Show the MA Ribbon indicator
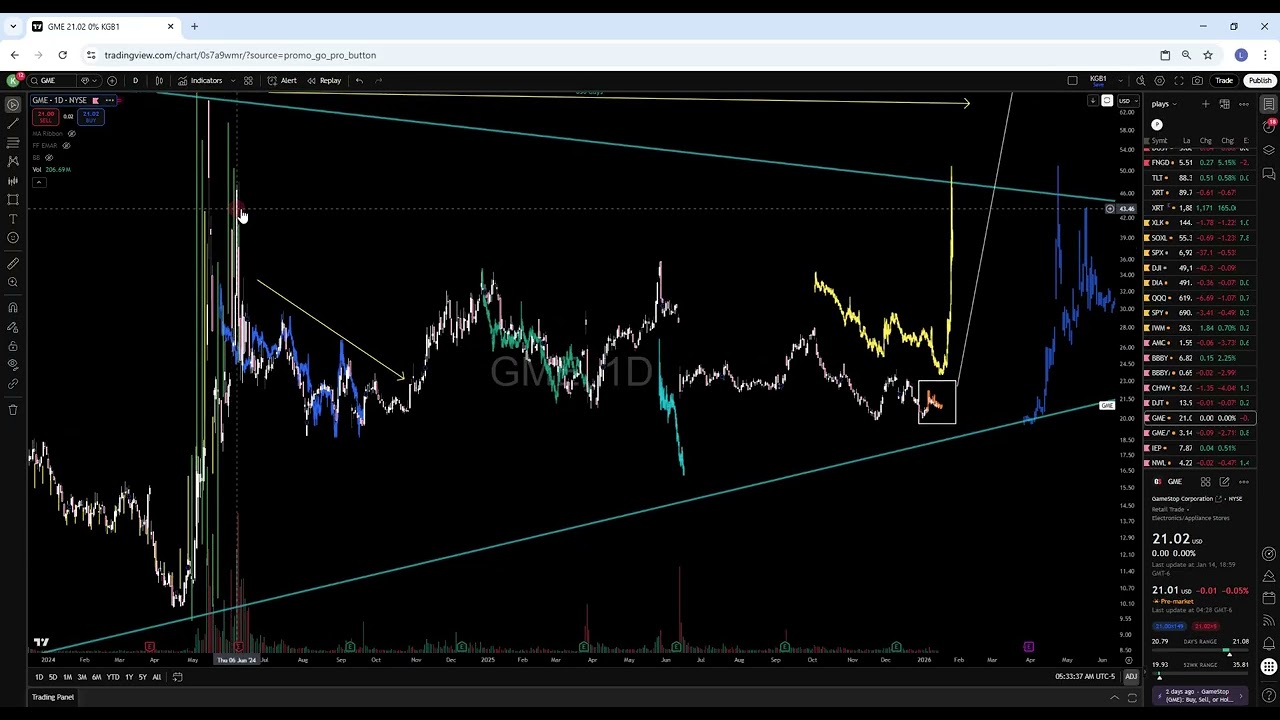Image resolution: width=1280 pixels, height=720 pixels. pos(71,133)
